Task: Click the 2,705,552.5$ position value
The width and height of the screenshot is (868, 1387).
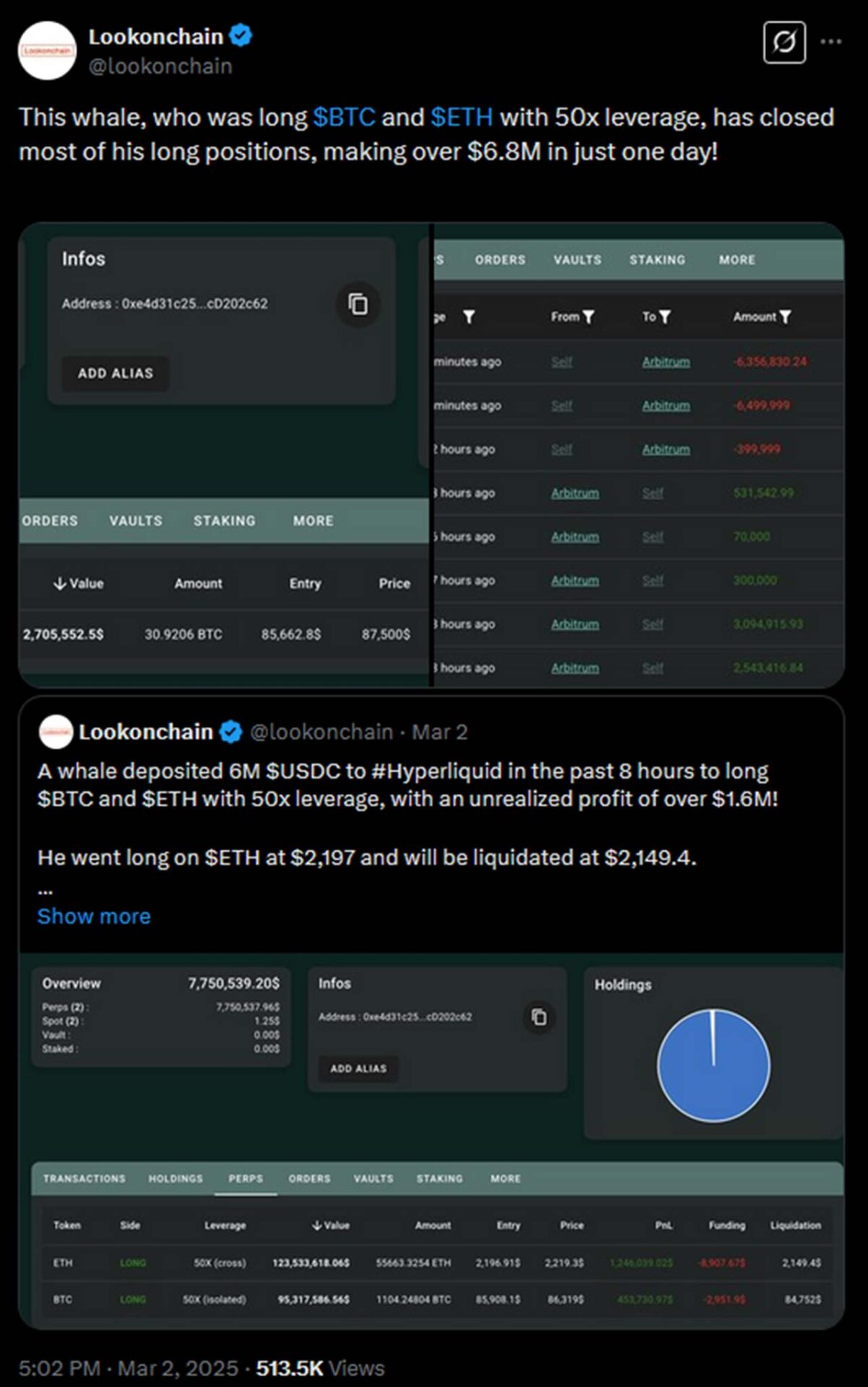Action: pos(63,634)
